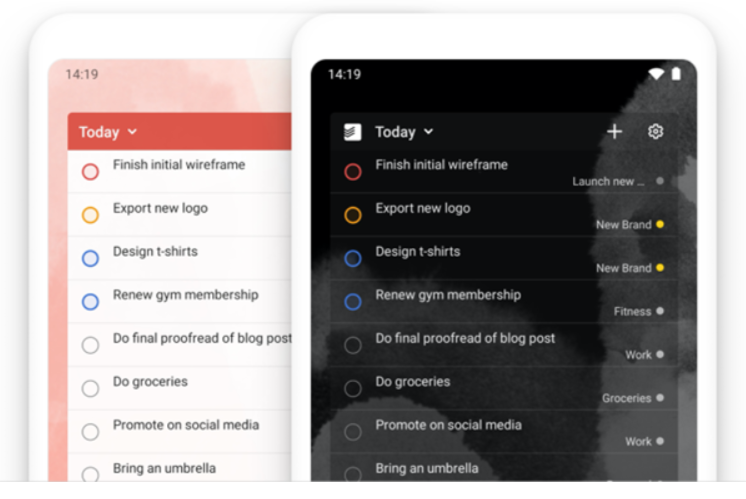Tap 14:19 clock in light phone
The height and width of the screenshot is (499, 746).
tap(82, 74)
